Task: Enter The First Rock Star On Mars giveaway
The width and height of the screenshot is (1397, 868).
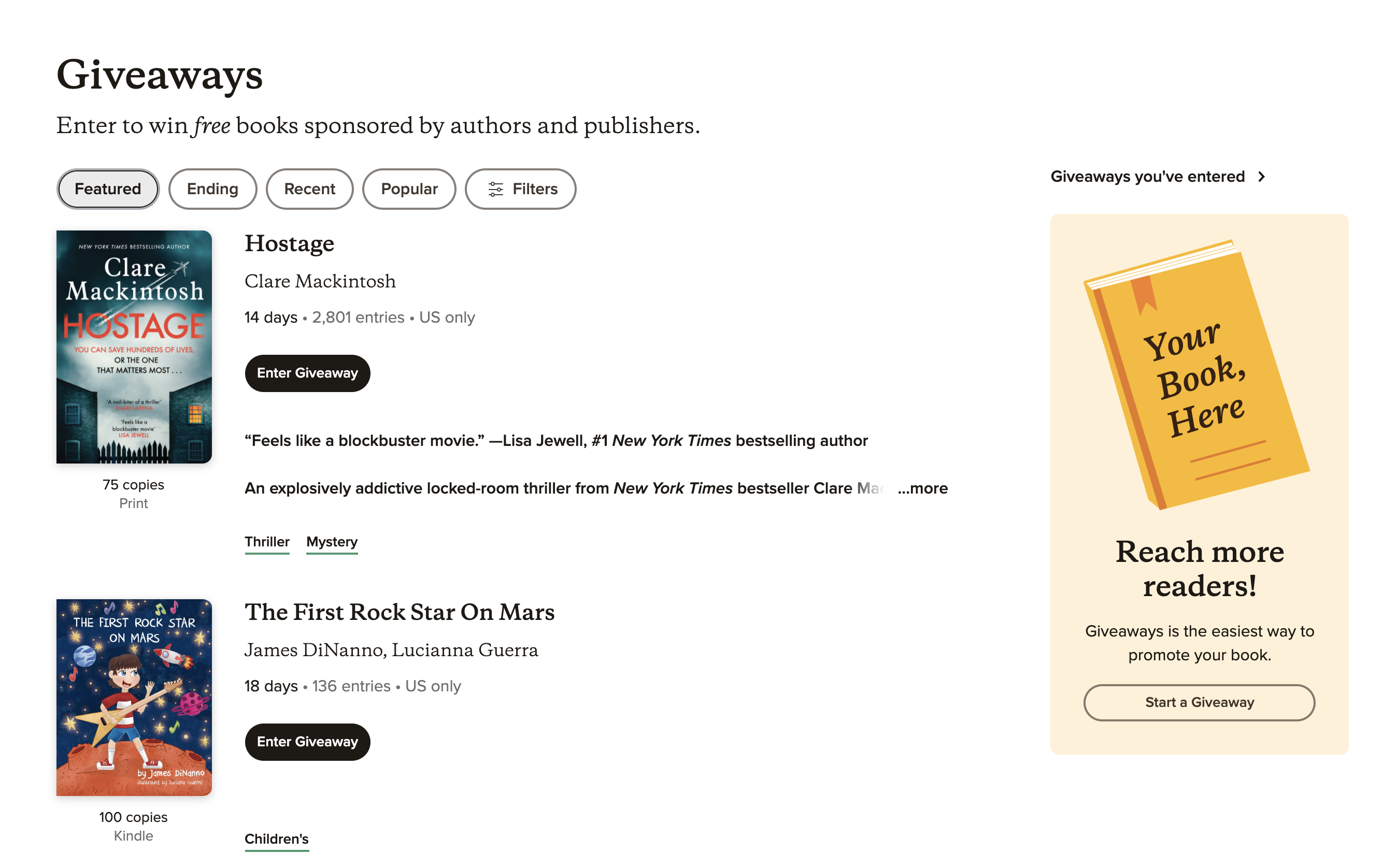Action: pos(307,742)
